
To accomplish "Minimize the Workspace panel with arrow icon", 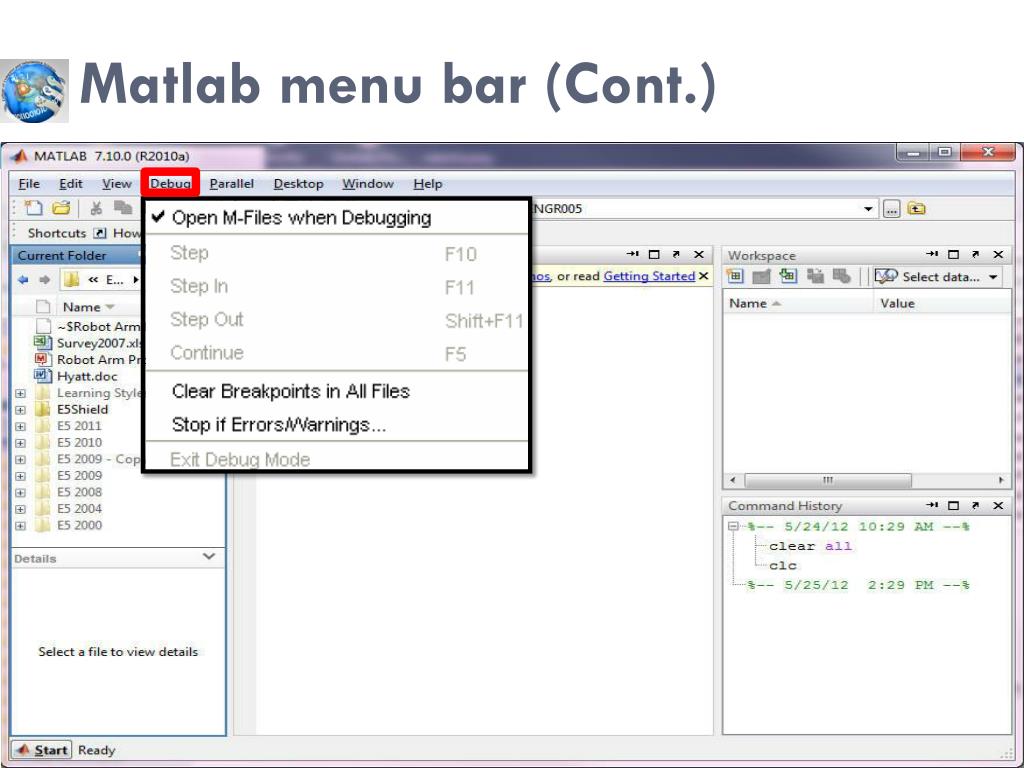I will pos(932,254).
